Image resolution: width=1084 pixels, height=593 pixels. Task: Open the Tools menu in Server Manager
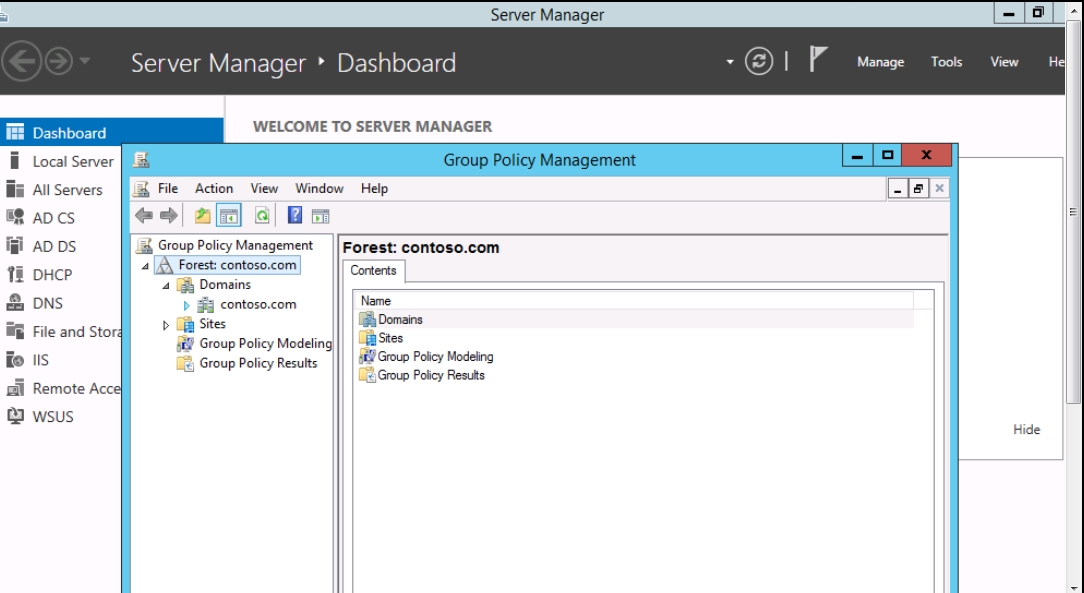point(946,62)
